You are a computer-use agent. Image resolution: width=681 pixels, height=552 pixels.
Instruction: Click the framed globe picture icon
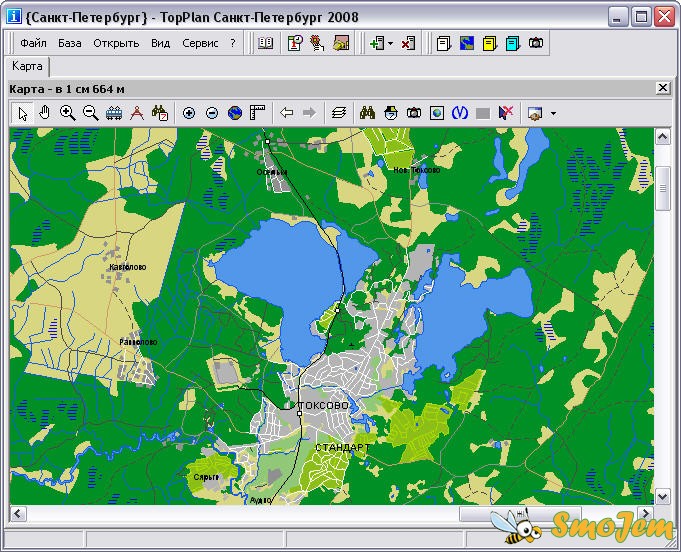pyautogui.click(x=437, y=113)
